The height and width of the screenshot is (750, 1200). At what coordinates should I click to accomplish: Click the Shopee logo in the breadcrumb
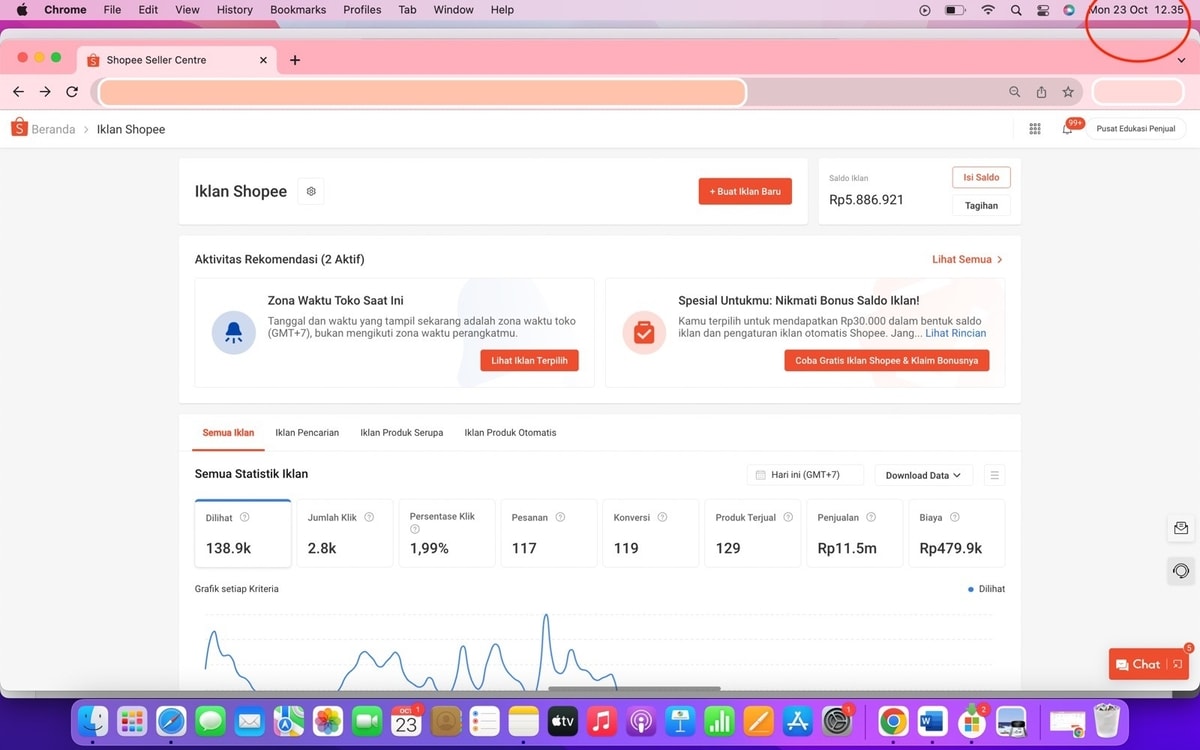point(19,128)
